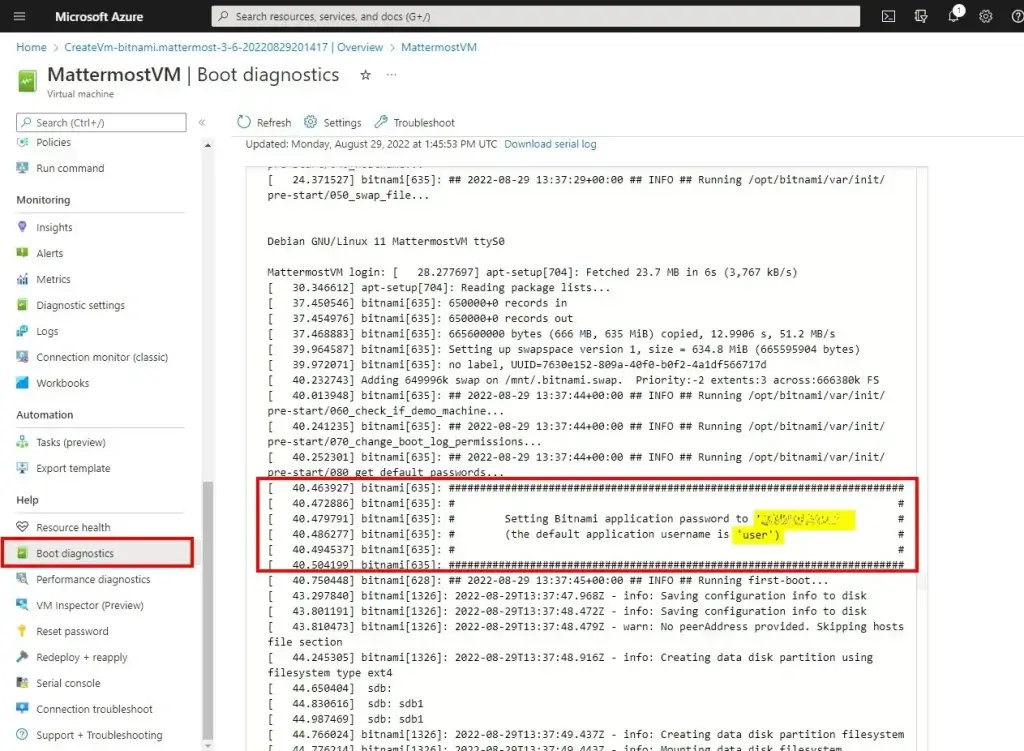Launch Cloud Shell from the top bar
This screenshot has height=751, width=1024.
888,16
